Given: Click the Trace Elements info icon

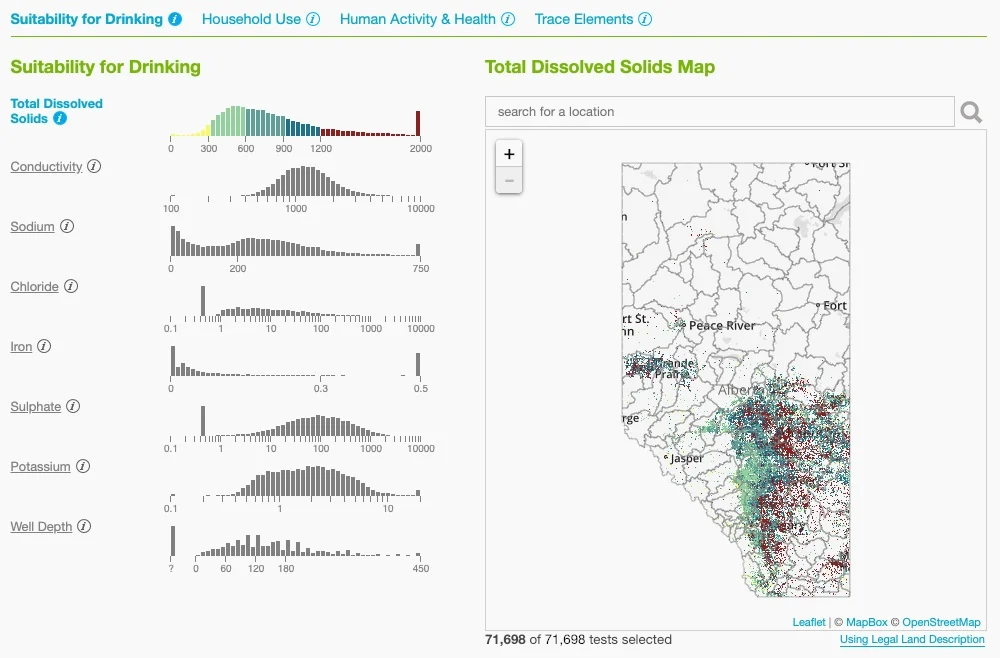Looking at the screenshot, I should click(x=644, y=19).
